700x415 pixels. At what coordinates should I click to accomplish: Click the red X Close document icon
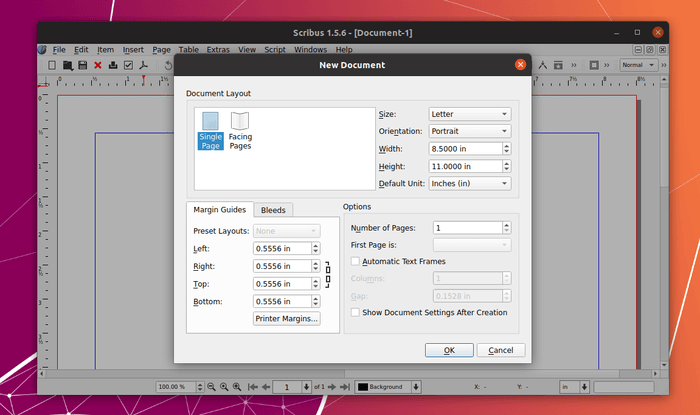(x=98, y=65)
